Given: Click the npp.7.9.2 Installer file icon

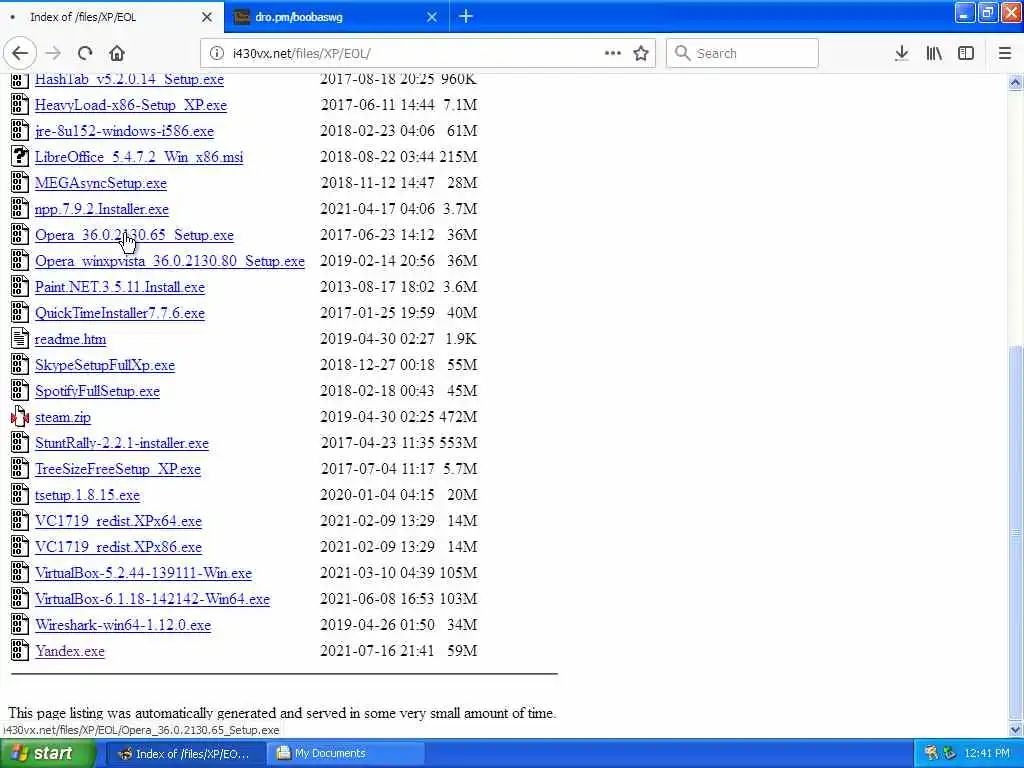Looking at the screenshot, I should 20,209.
